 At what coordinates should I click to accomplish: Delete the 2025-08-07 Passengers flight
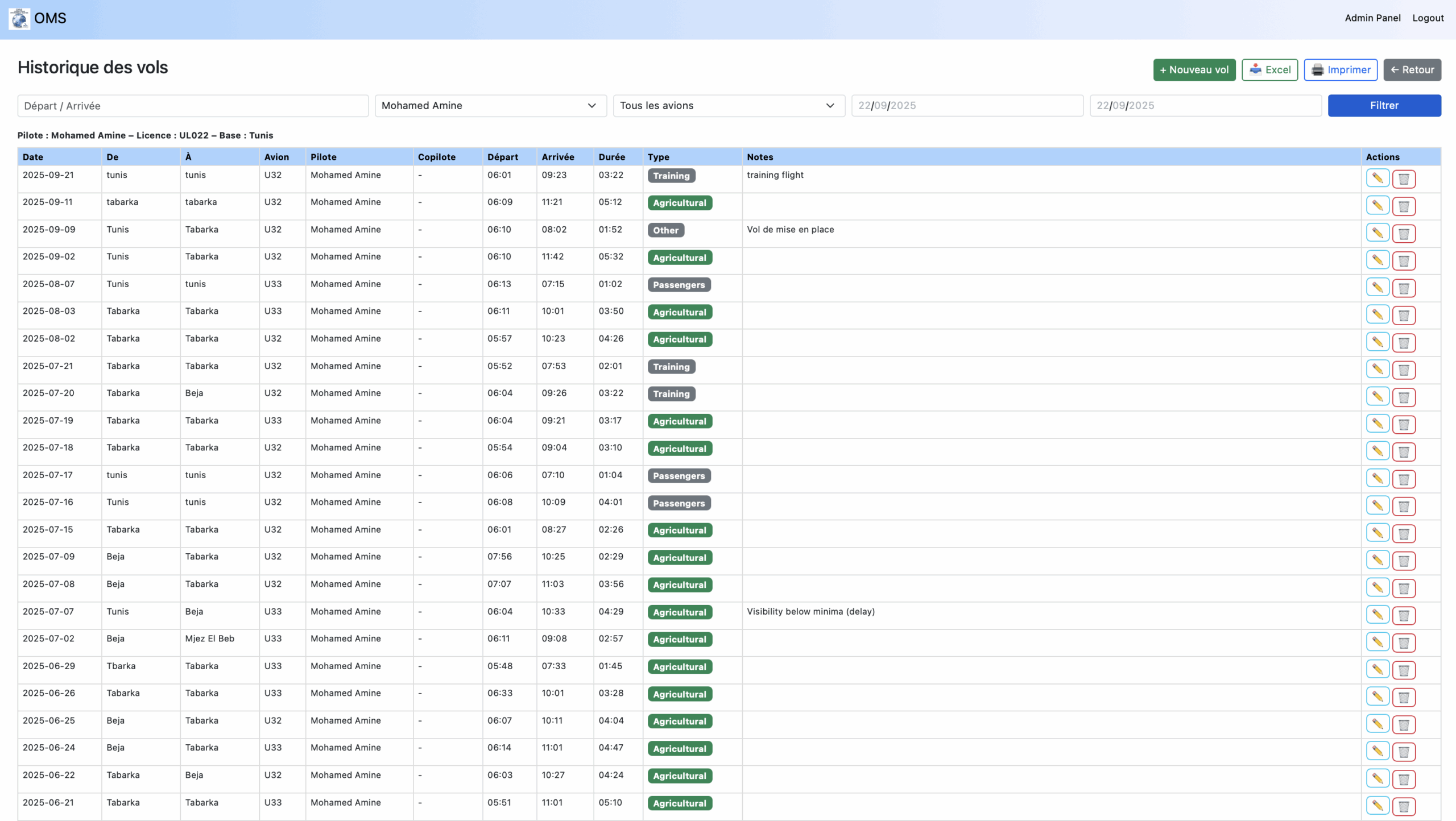(1403, 288)
